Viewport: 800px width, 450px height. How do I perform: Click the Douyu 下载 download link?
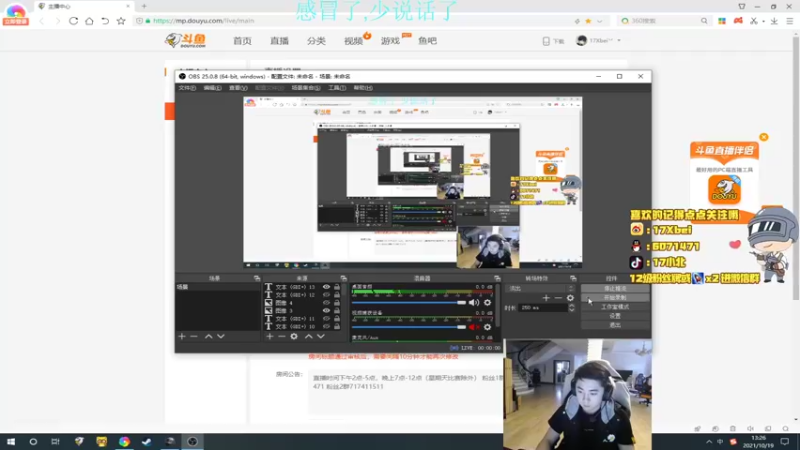[x=554, y=41]
